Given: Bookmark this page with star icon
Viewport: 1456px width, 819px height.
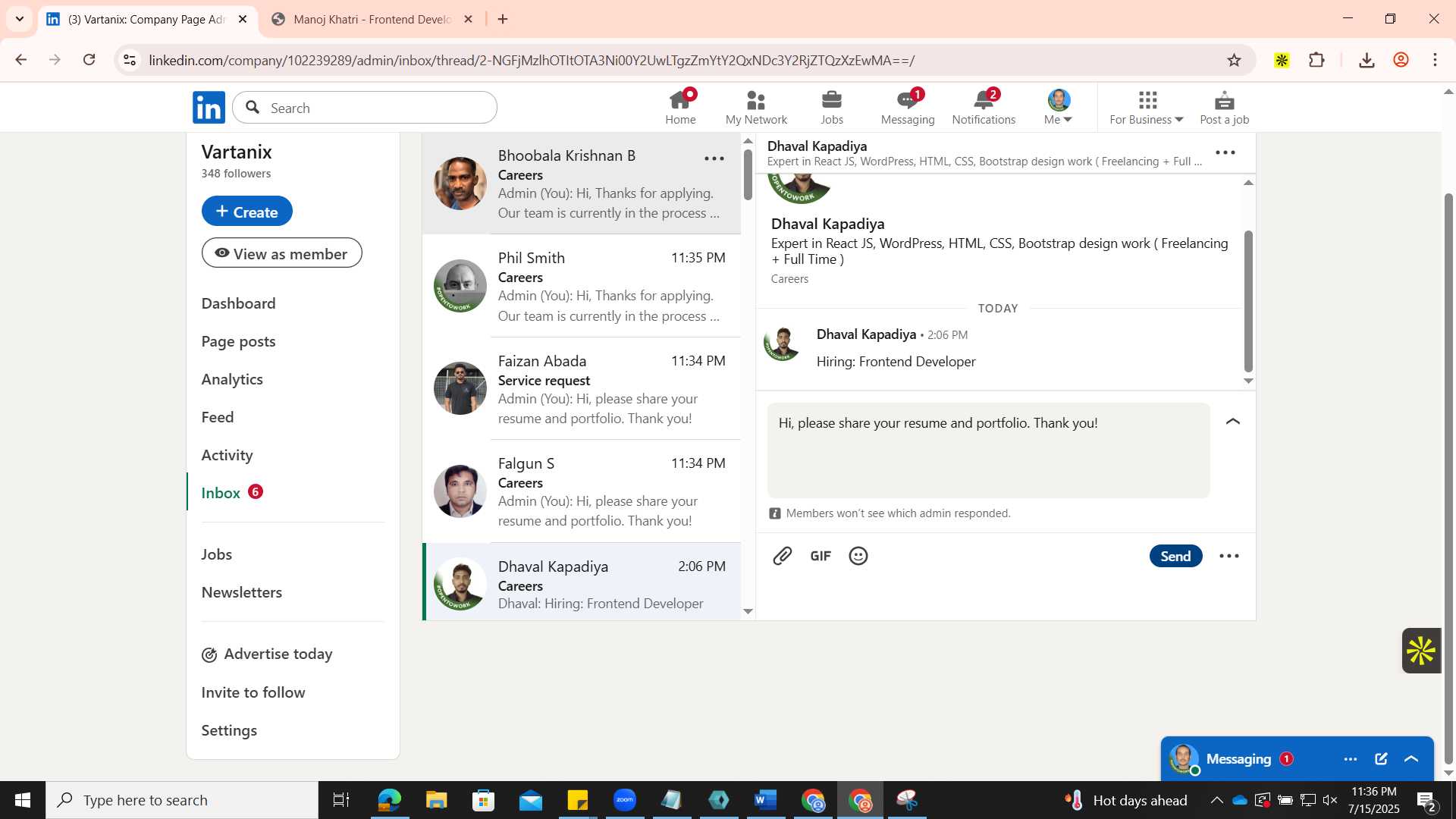Looking at the screenshot, I should pos(1235,60).
